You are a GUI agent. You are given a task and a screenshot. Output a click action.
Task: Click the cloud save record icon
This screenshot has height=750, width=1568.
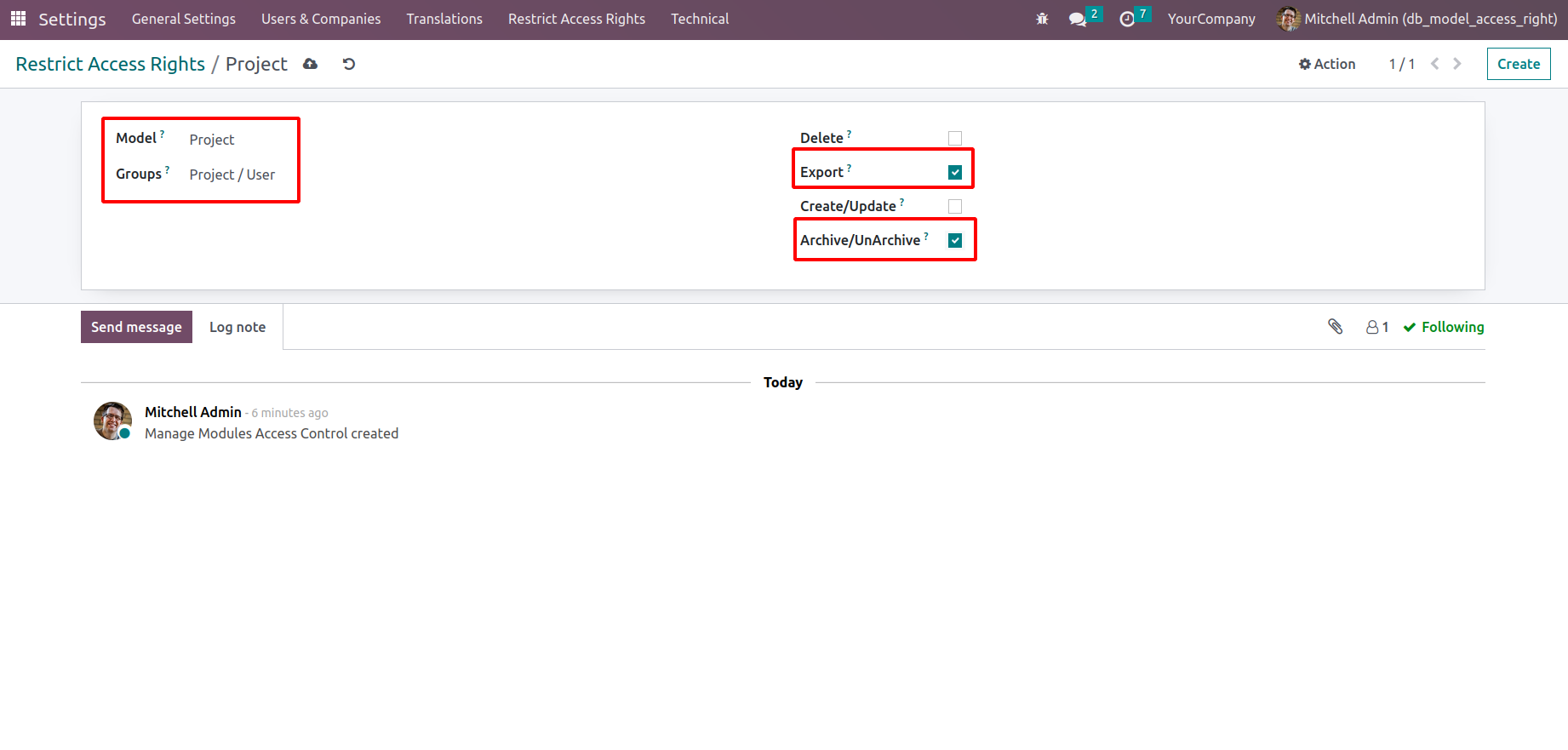click(x=311, y=64)
